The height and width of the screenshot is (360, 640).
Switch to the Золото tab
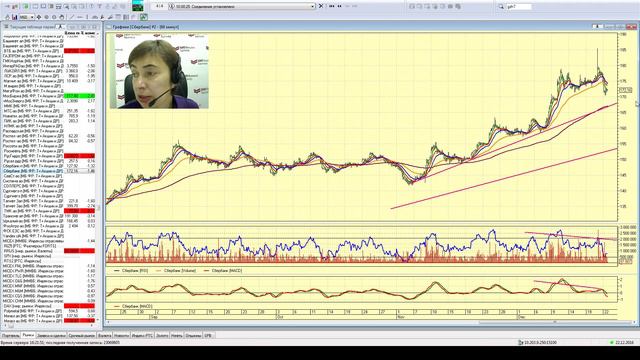pos(162,336)
